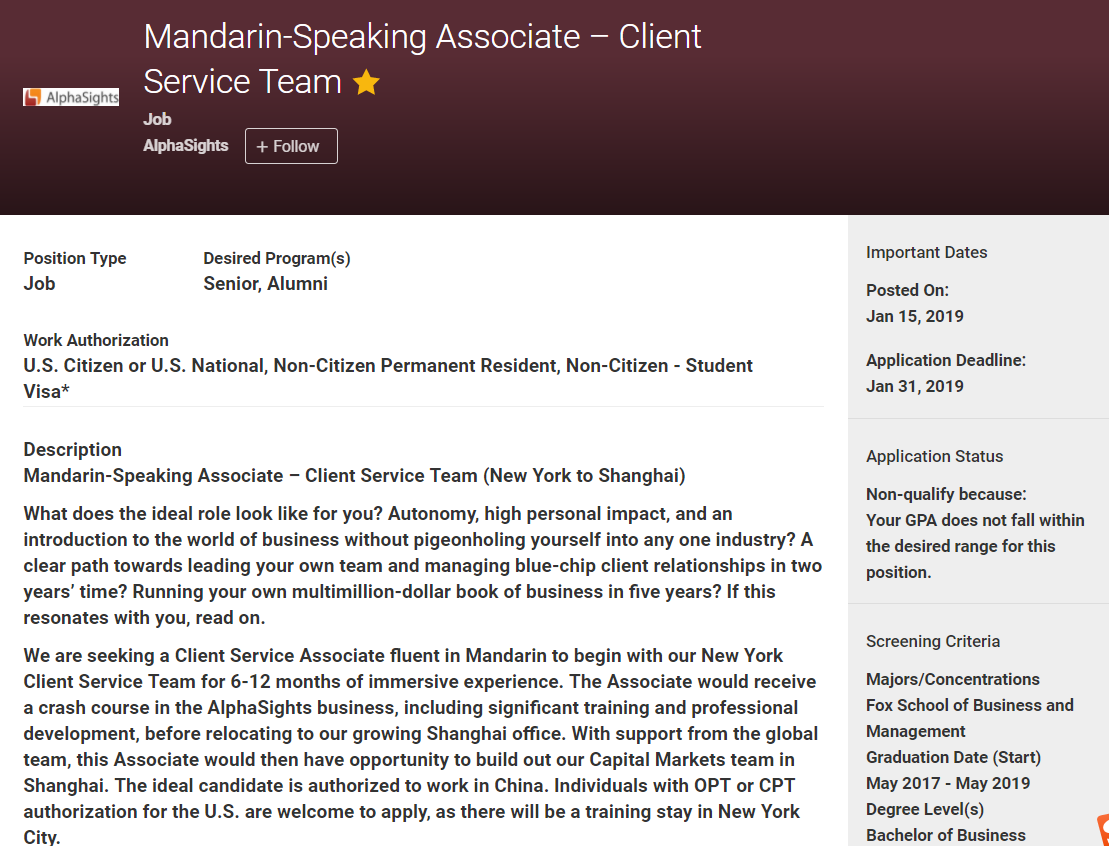
Task: Follow the AlphaSights employer
Action: point(291,146)
